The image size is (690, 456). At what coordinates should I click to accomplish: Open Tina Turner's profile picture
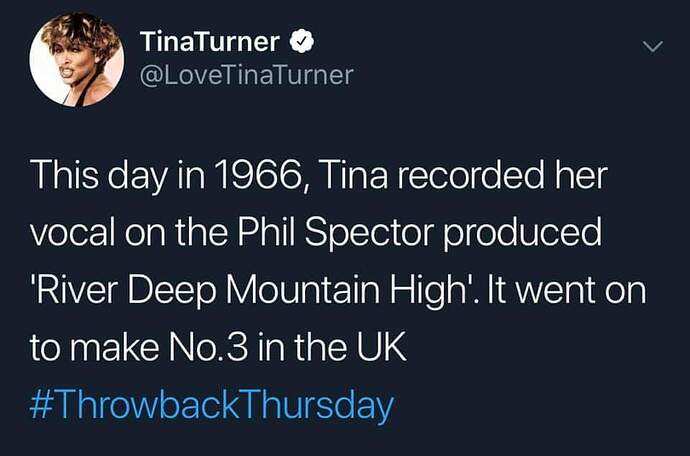(x=76, y=60)
